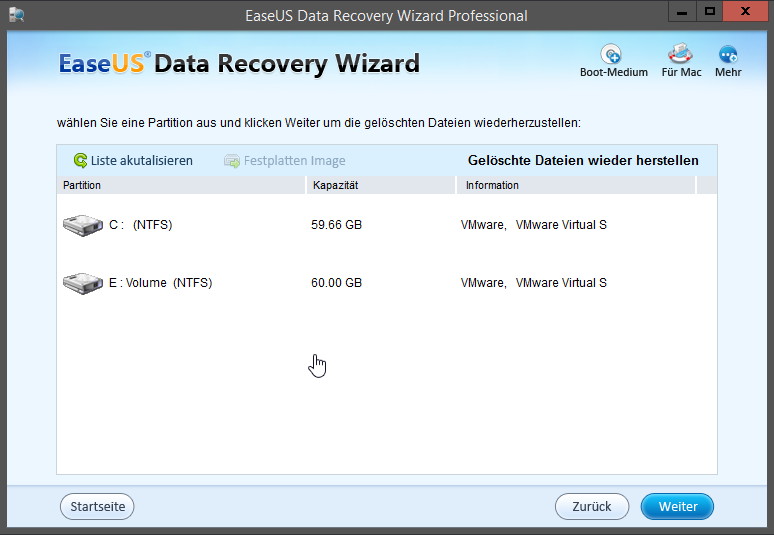Click the 59.66 GB capacity value
Screen dimensions: 774x535
tap(337, 225)
